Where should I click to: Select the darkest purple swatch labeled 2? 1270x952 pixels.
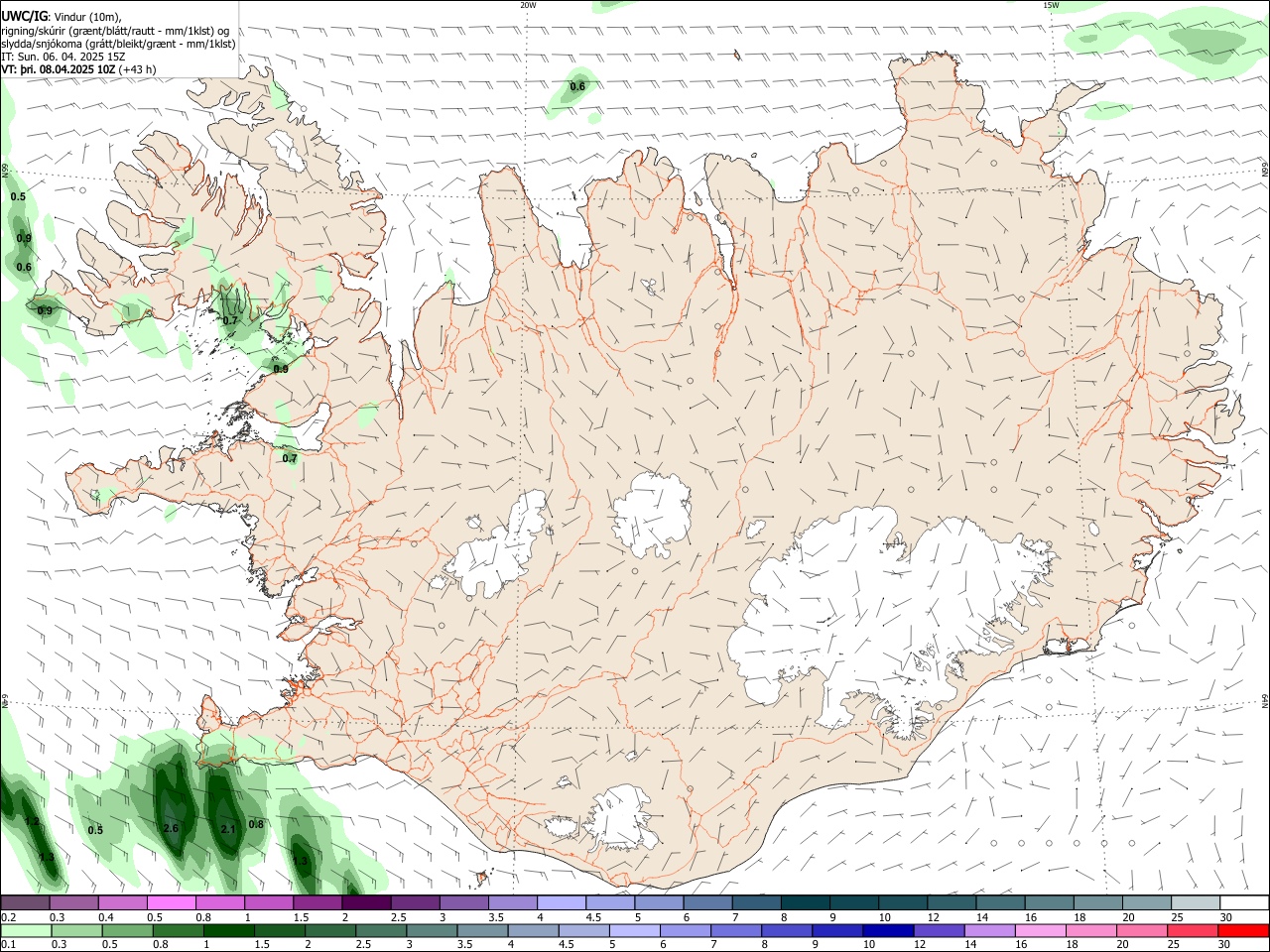[366, 903]
